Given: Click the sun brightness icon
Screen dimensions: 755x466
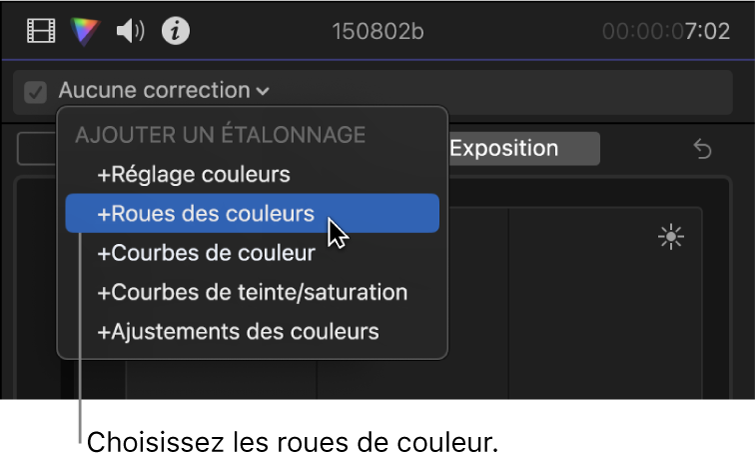Looking at the screenshot, I should click(670, 237).
